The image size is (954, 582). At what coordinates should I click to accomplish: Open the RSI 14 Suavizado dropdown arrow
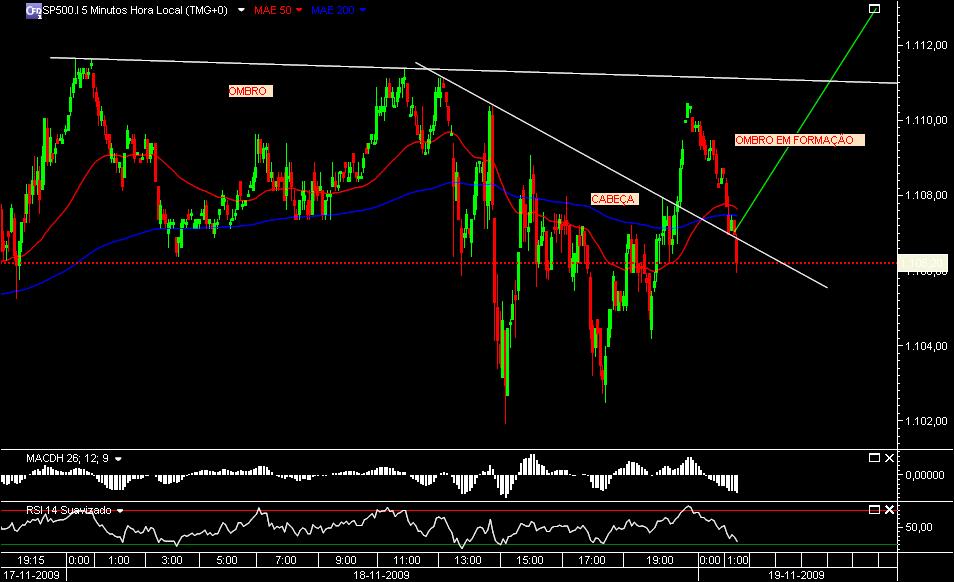(x=120, y=511)
